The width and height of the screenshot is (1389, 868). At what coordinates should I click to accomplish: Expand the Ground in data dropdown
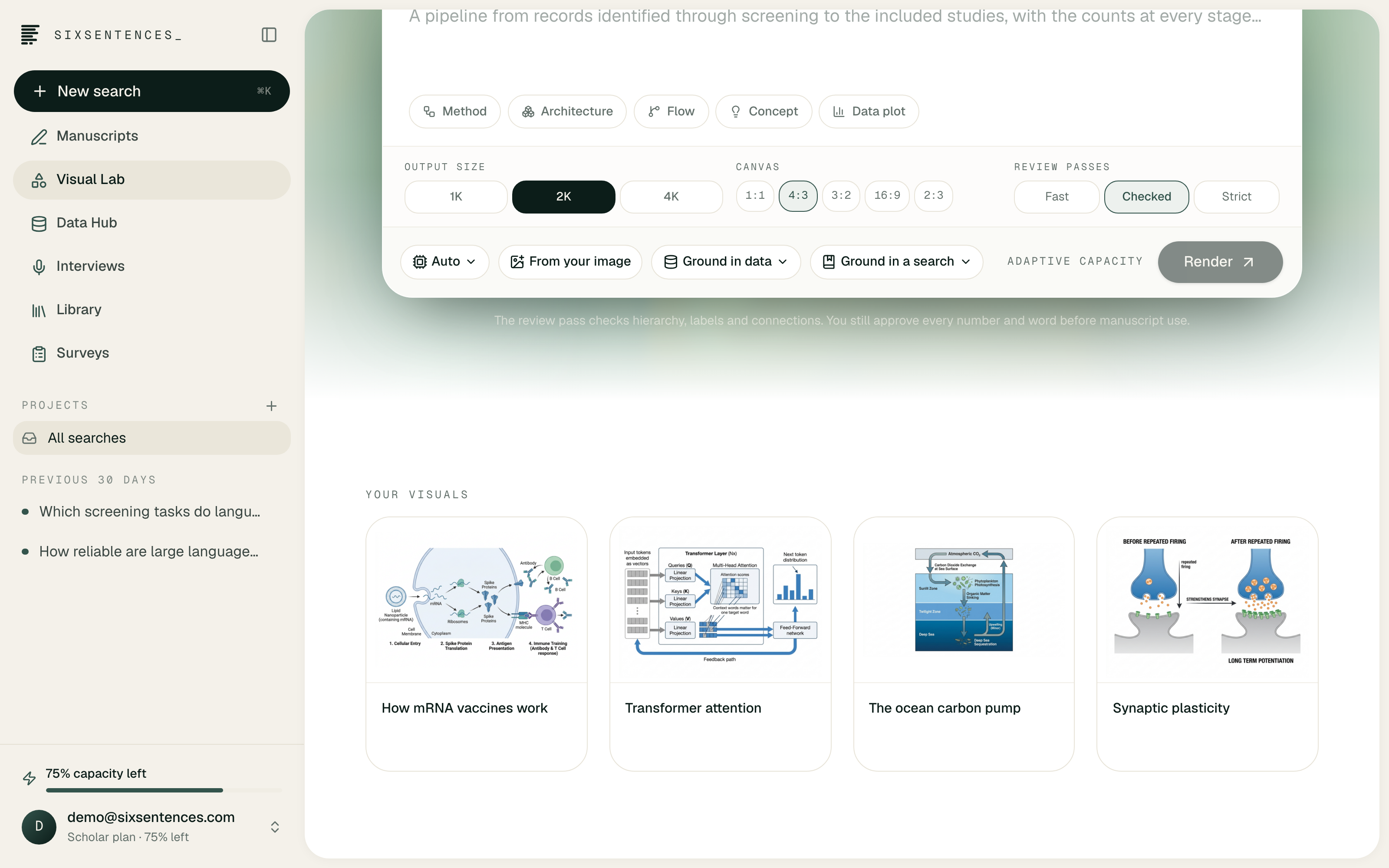(x=725, y=262)
